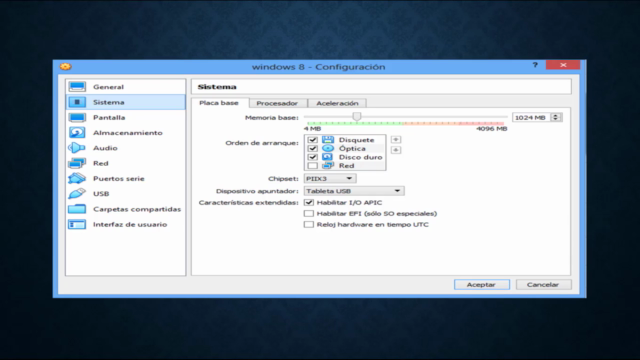
Task: Switch to Placa base tab
Action: tap(219, 103)
